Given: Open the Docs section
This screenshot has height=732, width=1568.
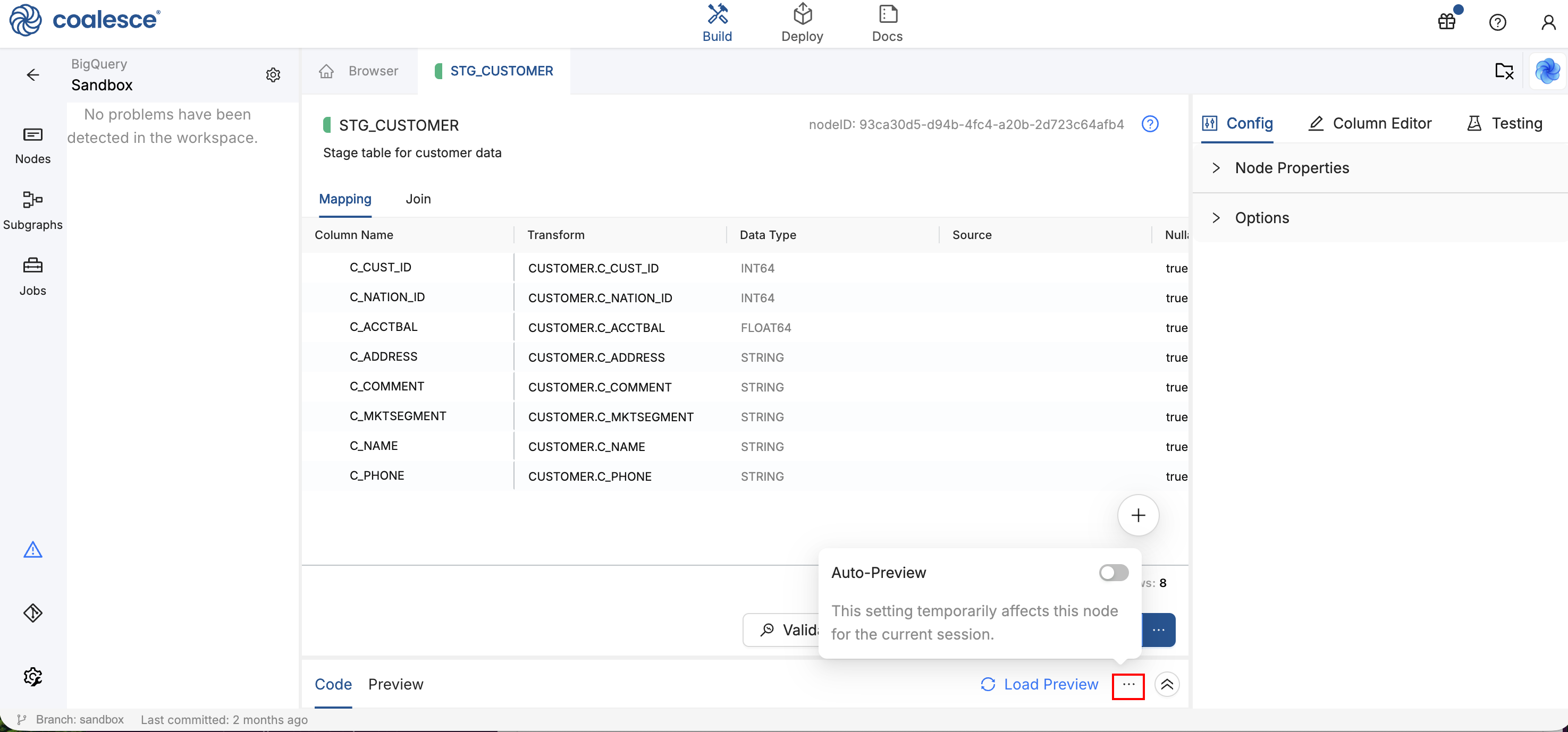Looking at the screenshot, I should coord(887,22).
